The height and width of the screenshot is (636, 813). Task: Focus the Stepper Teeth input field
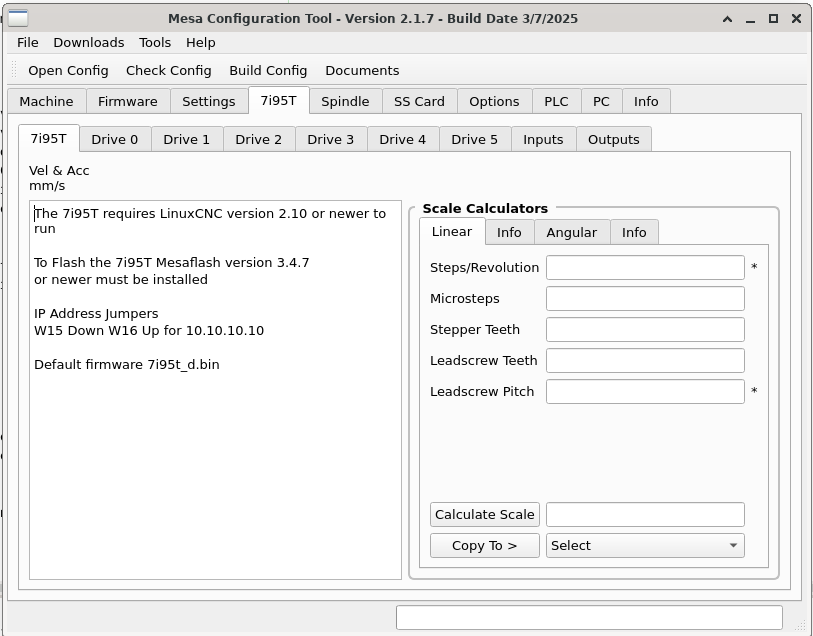click(x=645, y=330)
